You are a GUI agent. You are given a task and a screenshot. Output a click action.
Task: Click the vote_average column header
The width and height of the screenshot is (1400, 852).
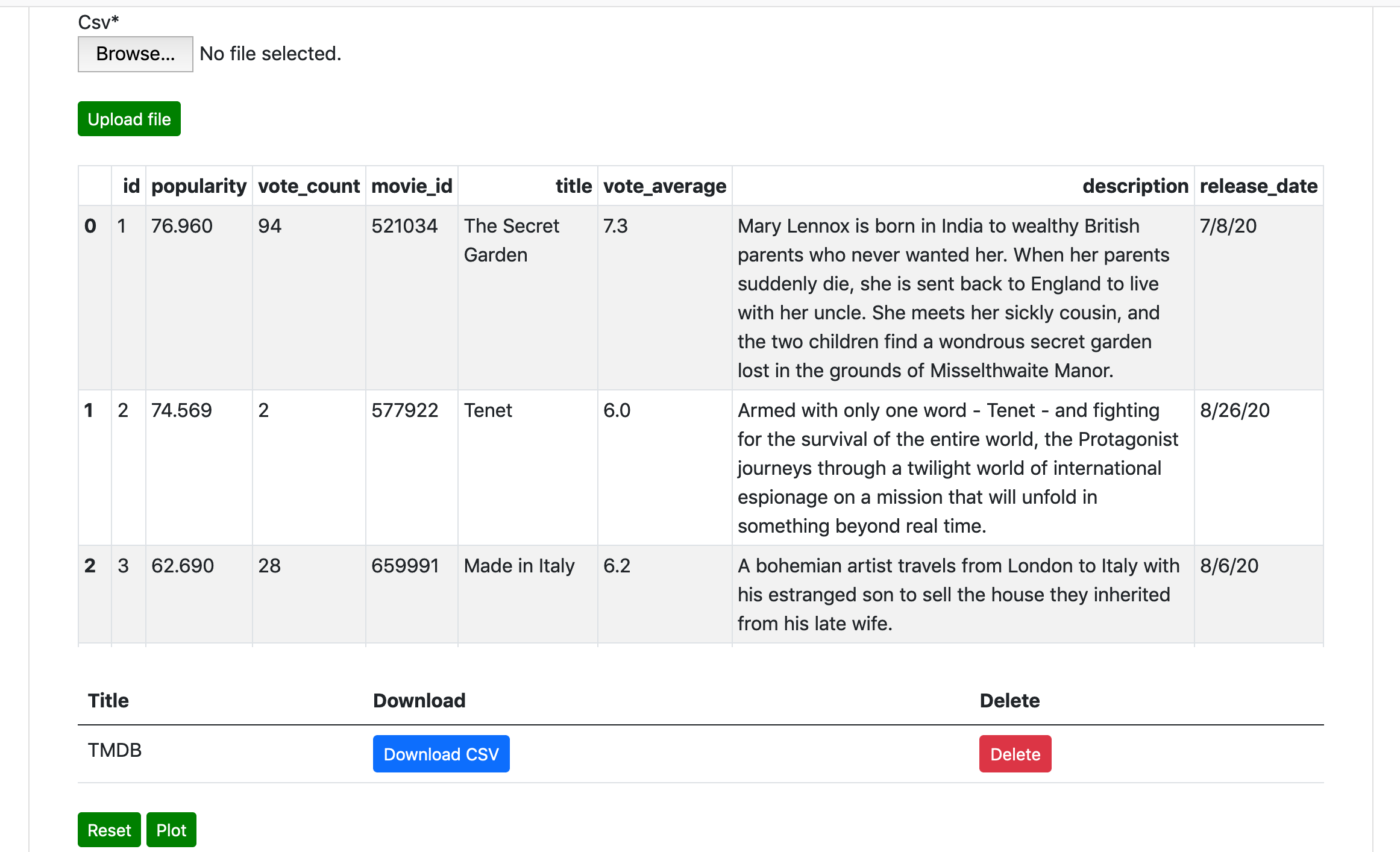664,186
